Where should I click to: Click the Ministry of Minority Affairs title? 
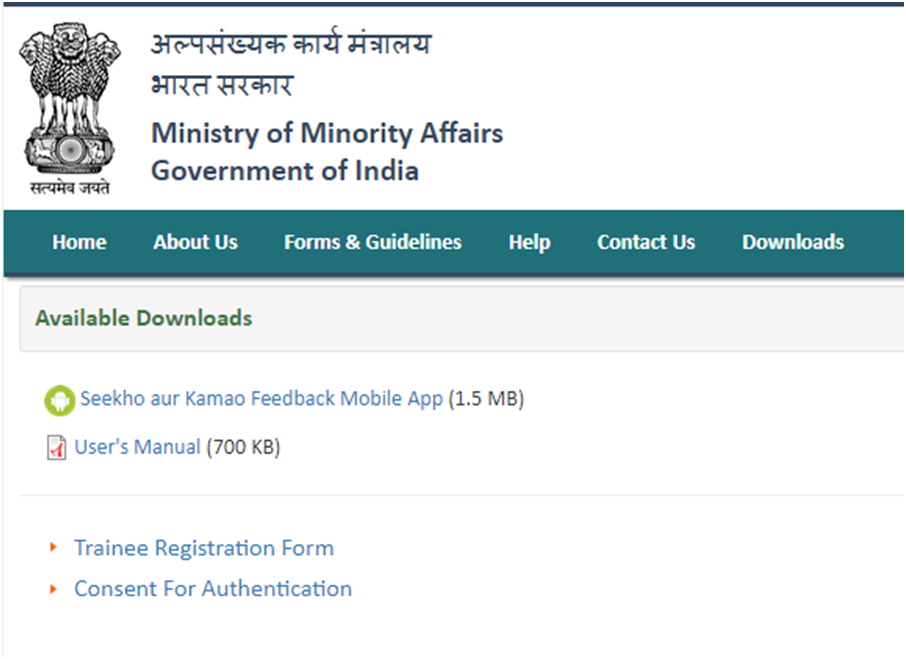point(327,133)
